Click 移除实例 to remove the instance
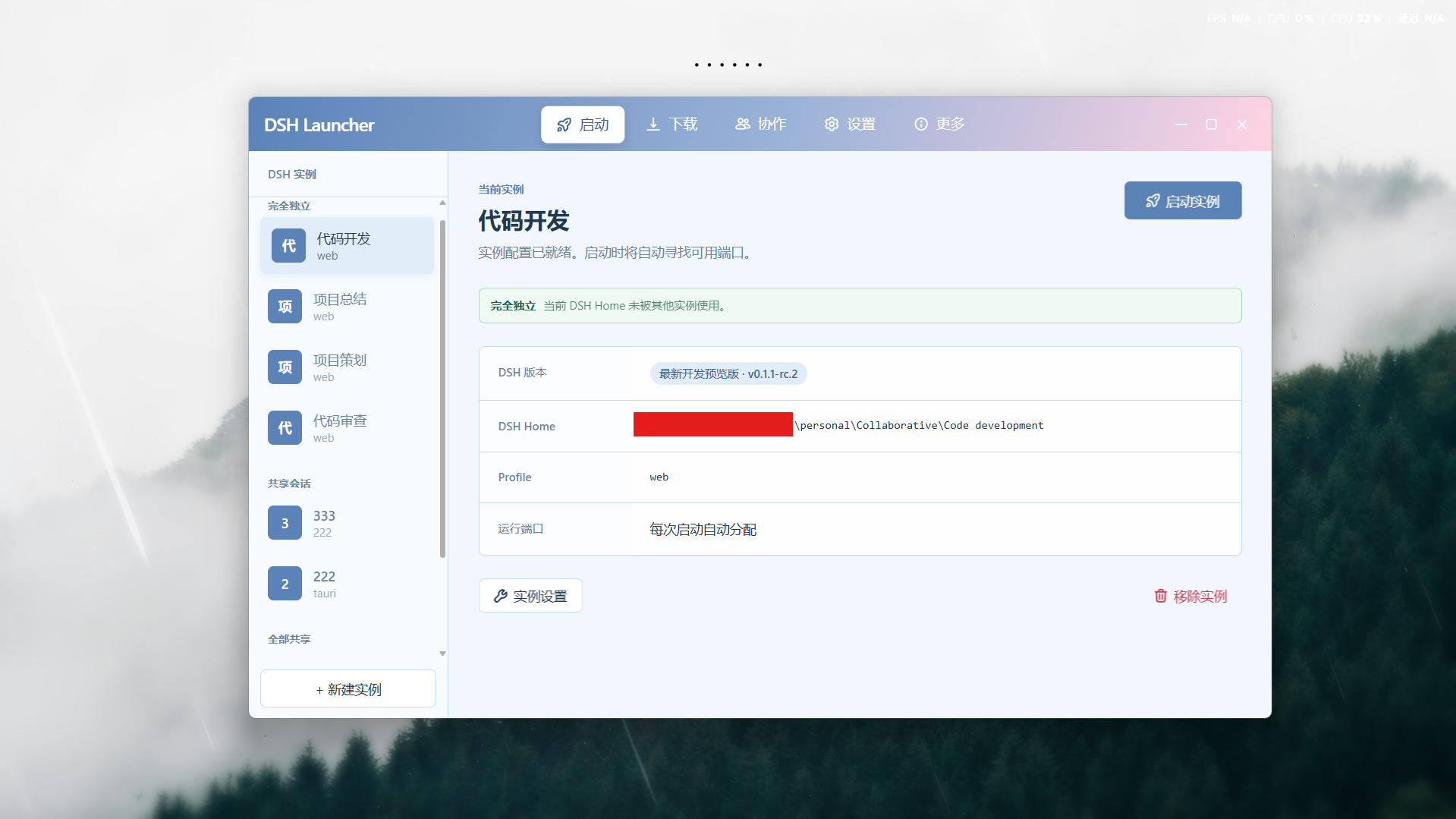1456x819 pixels. (x=1190, y=596)
